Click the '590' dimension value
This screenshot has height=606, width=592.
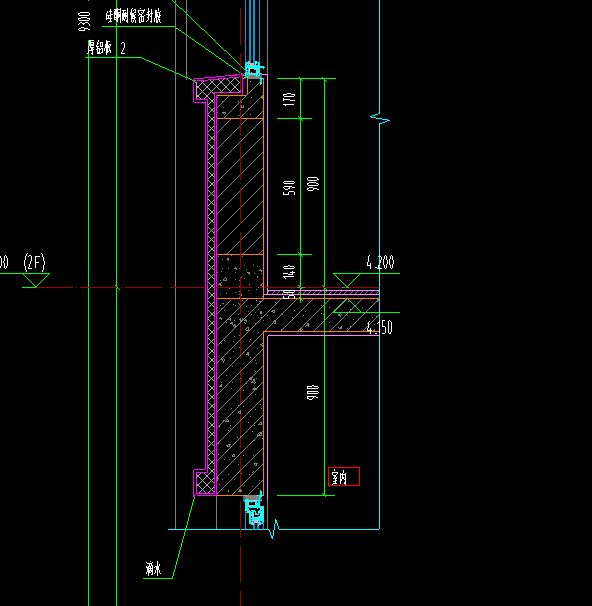click(x=289, y=188)
